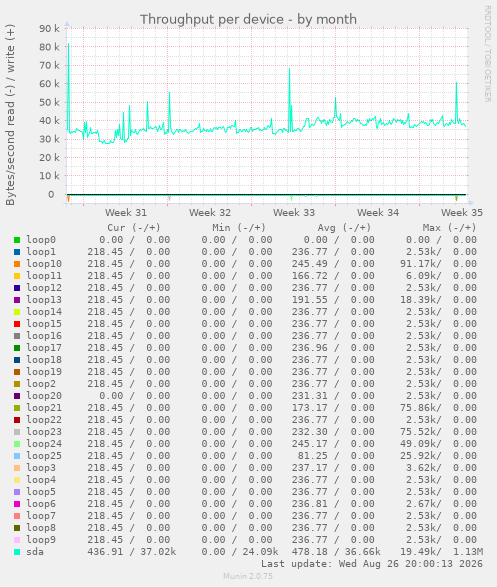Click the 'loop3' legend label
The width and height of the screenshot is (497, 587).
tap(41, 468)
